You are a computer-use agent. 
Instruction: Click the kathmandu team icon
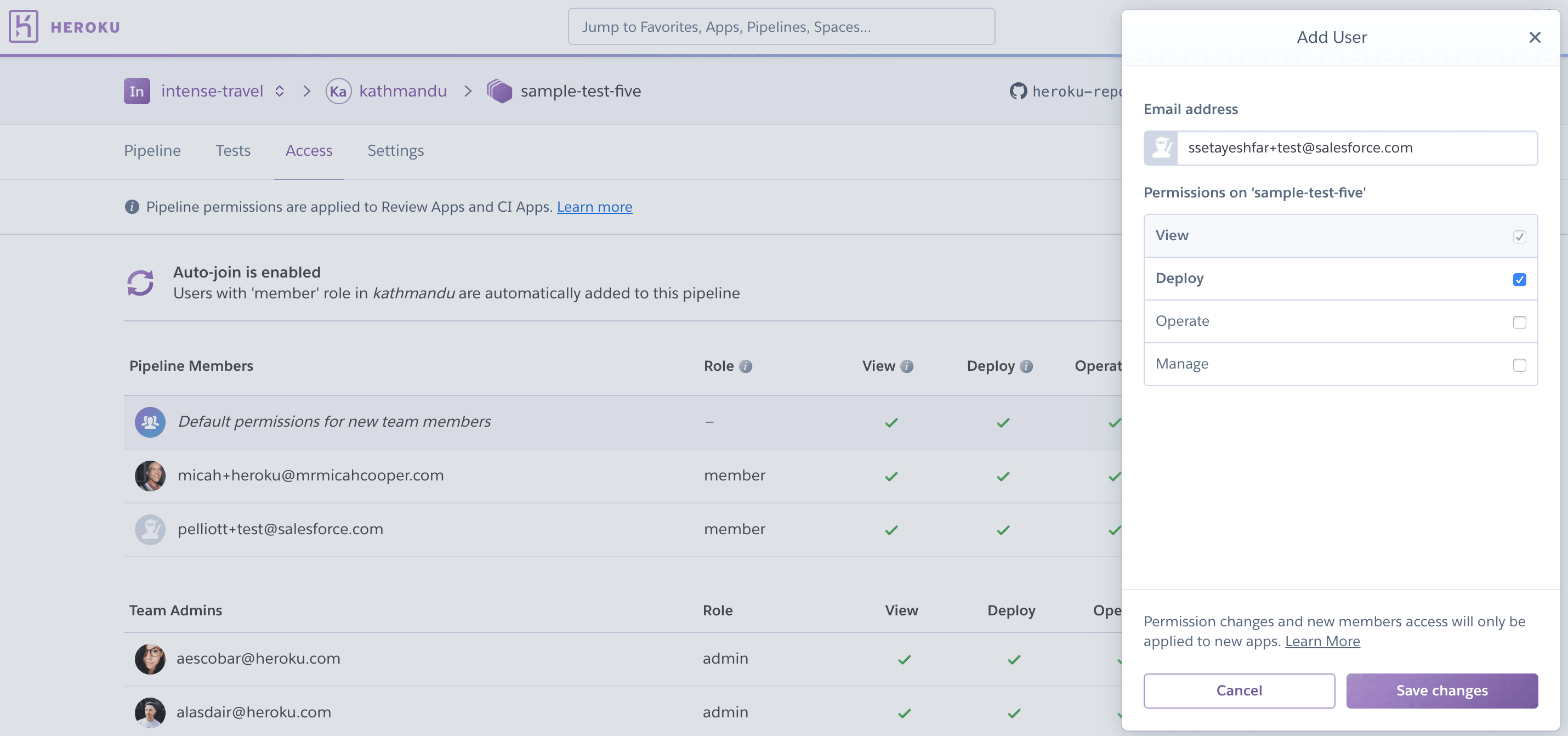click(x=338, y=90)
